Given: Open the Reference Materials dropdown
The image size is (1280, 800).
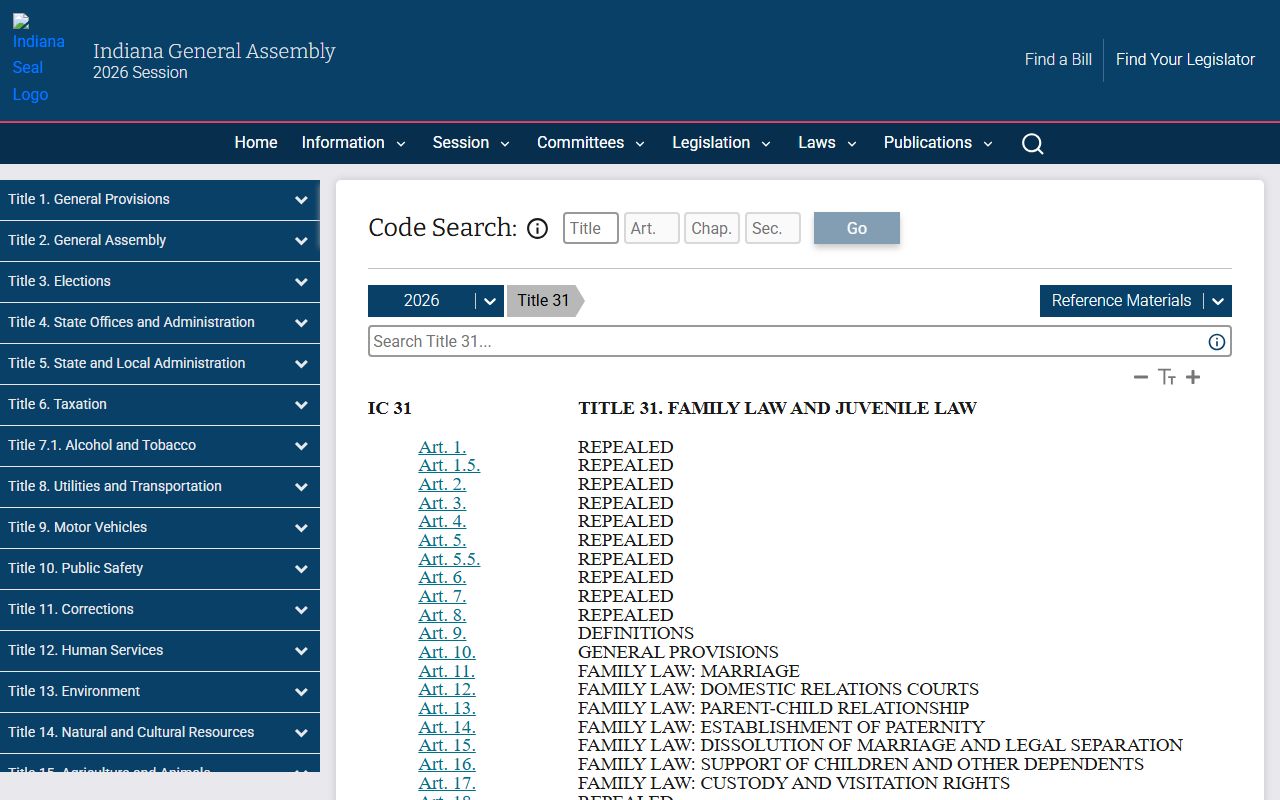Looking at the screenshot, I should click(1136, 301).
